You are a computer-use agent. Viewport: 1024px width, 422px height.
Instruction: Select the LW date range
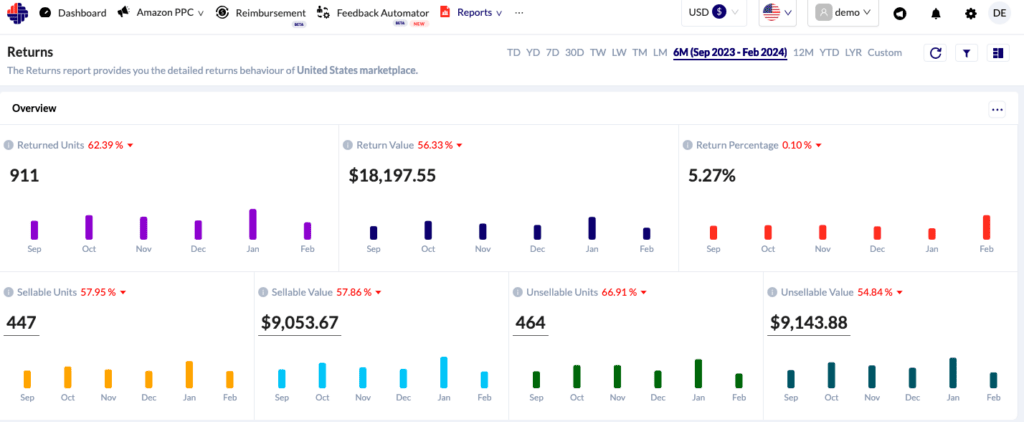pyautogui.click(x=619, y=53)
